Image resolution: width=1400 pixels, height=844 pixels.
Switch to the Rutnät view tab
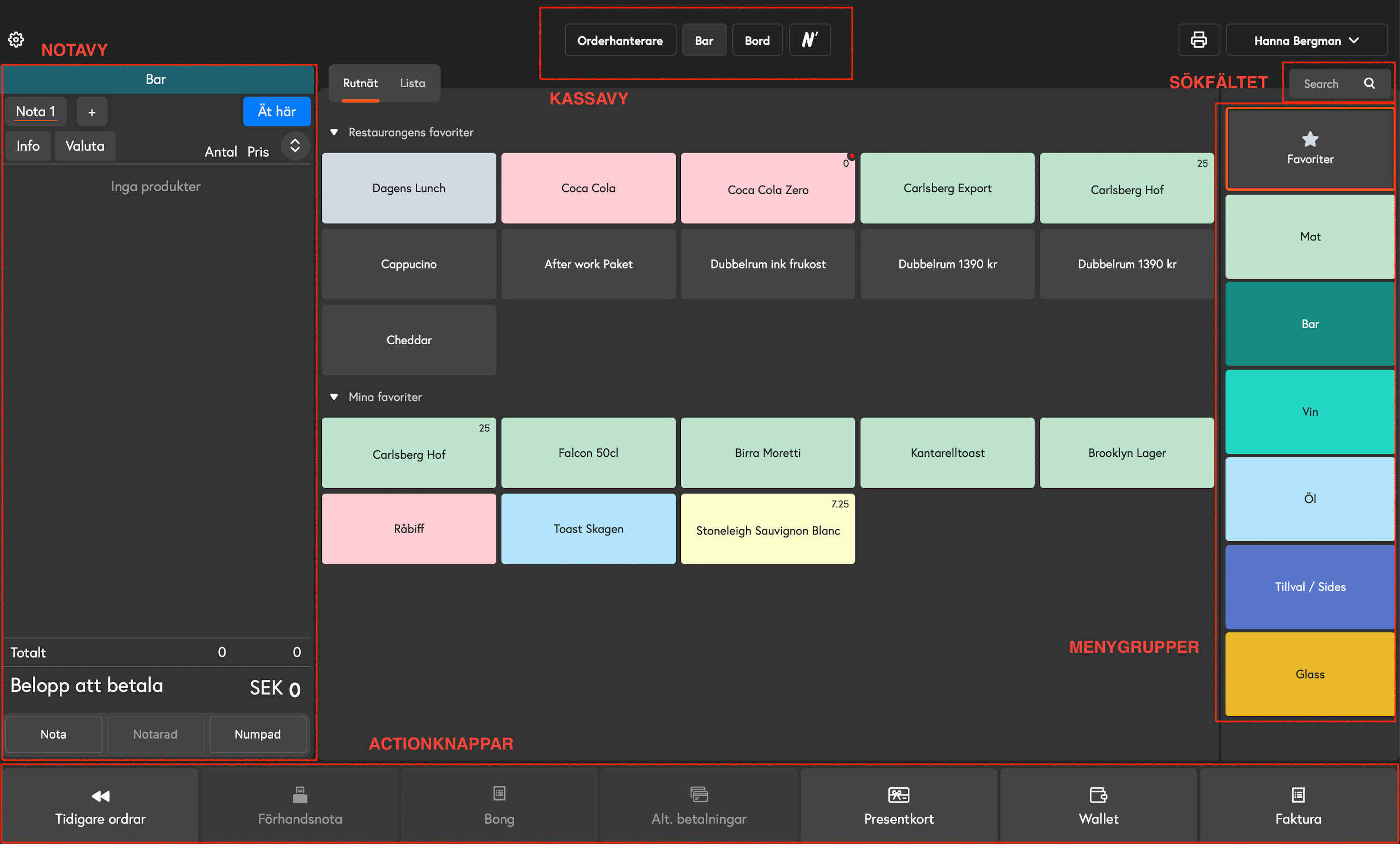pos(360,83)
